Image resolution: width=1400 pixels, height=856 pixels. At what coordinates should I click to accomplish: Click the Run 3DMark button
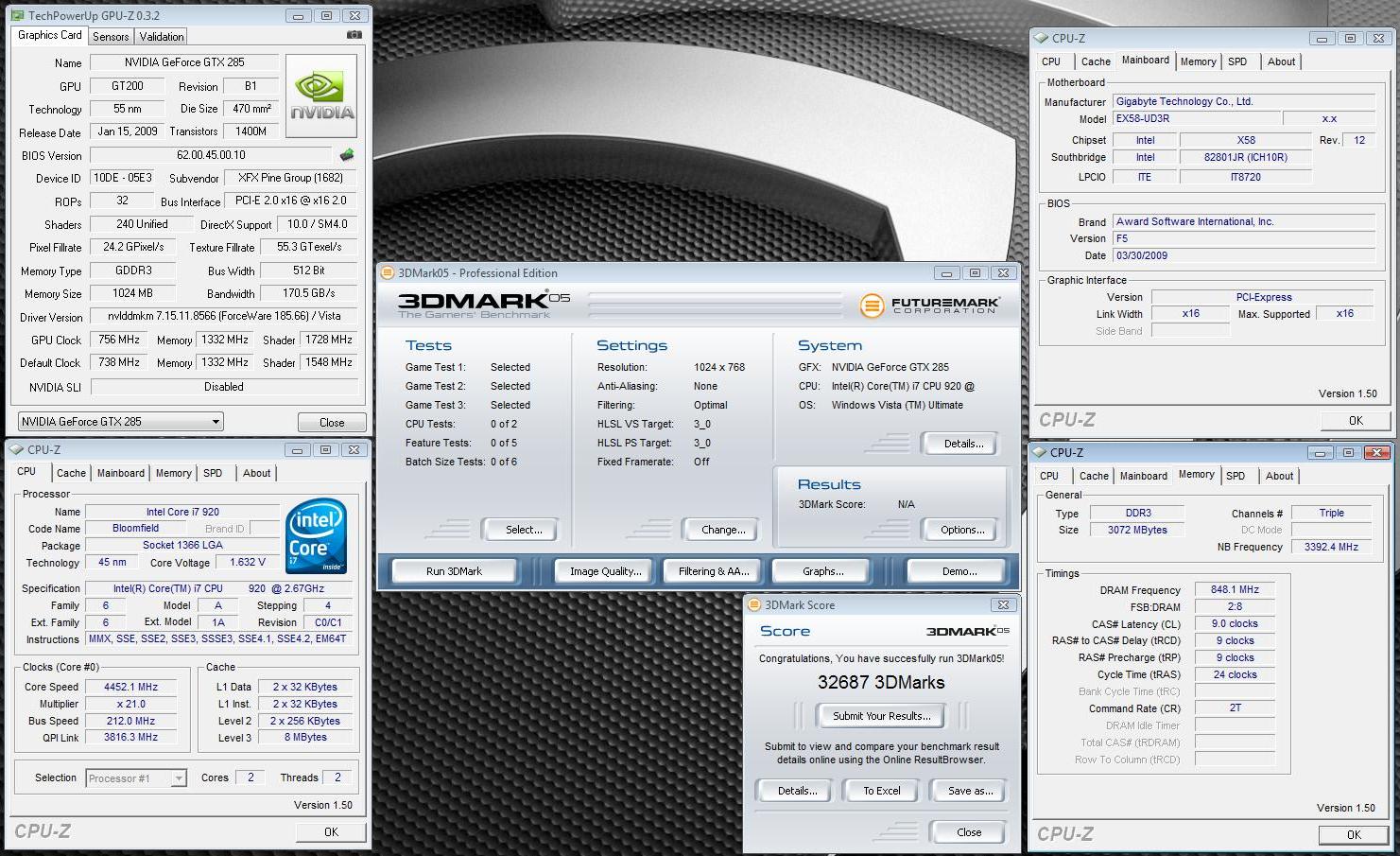coord(454,571)
